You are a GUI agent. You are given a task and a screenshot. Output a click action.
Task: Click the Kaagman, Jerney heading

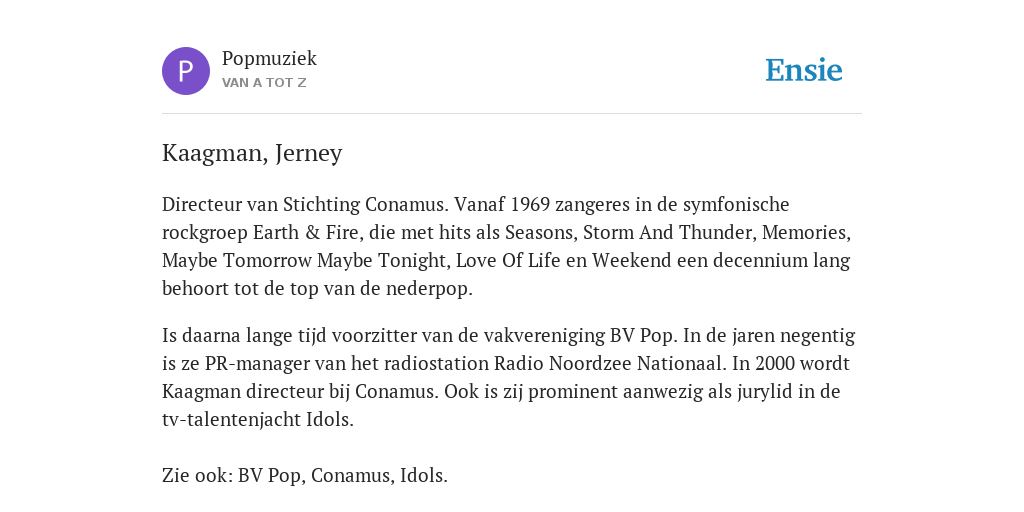pyautogui.click(x=252, y=153)
